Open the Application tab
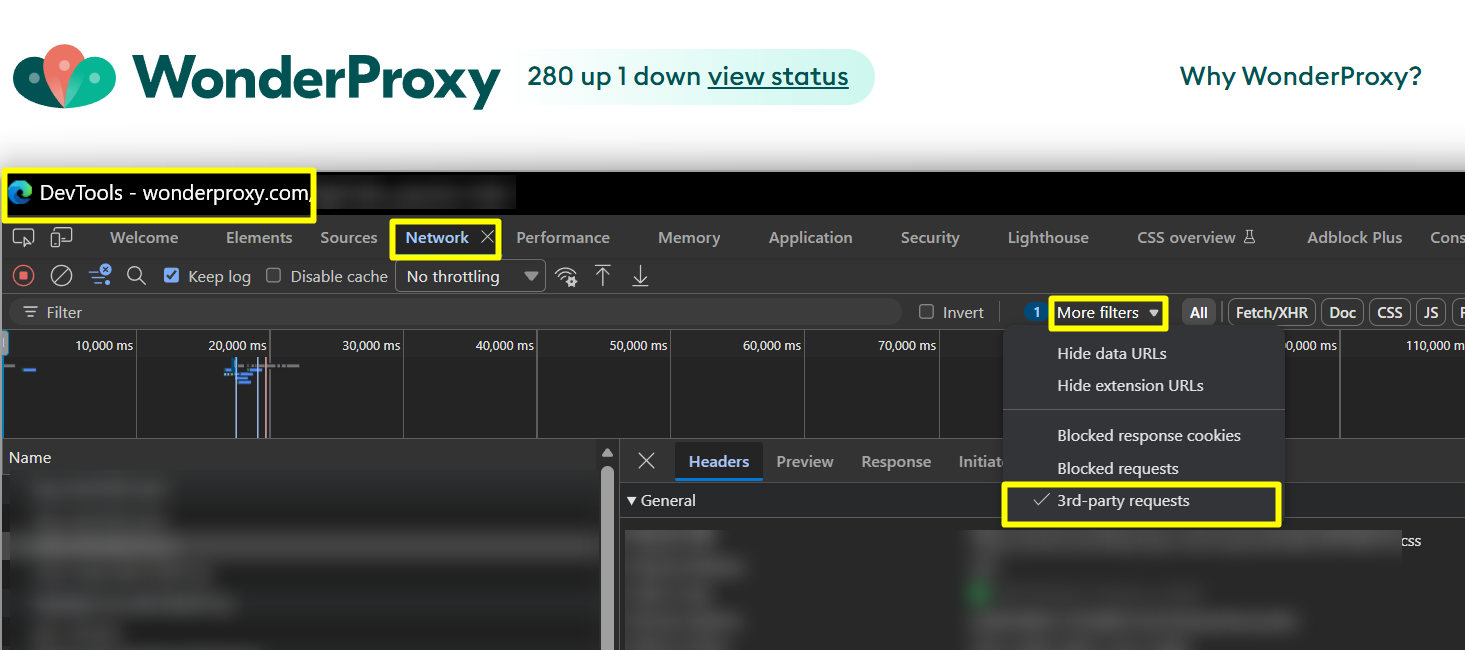This screenshot has height=650, width=1465. [x=811, y=237]
